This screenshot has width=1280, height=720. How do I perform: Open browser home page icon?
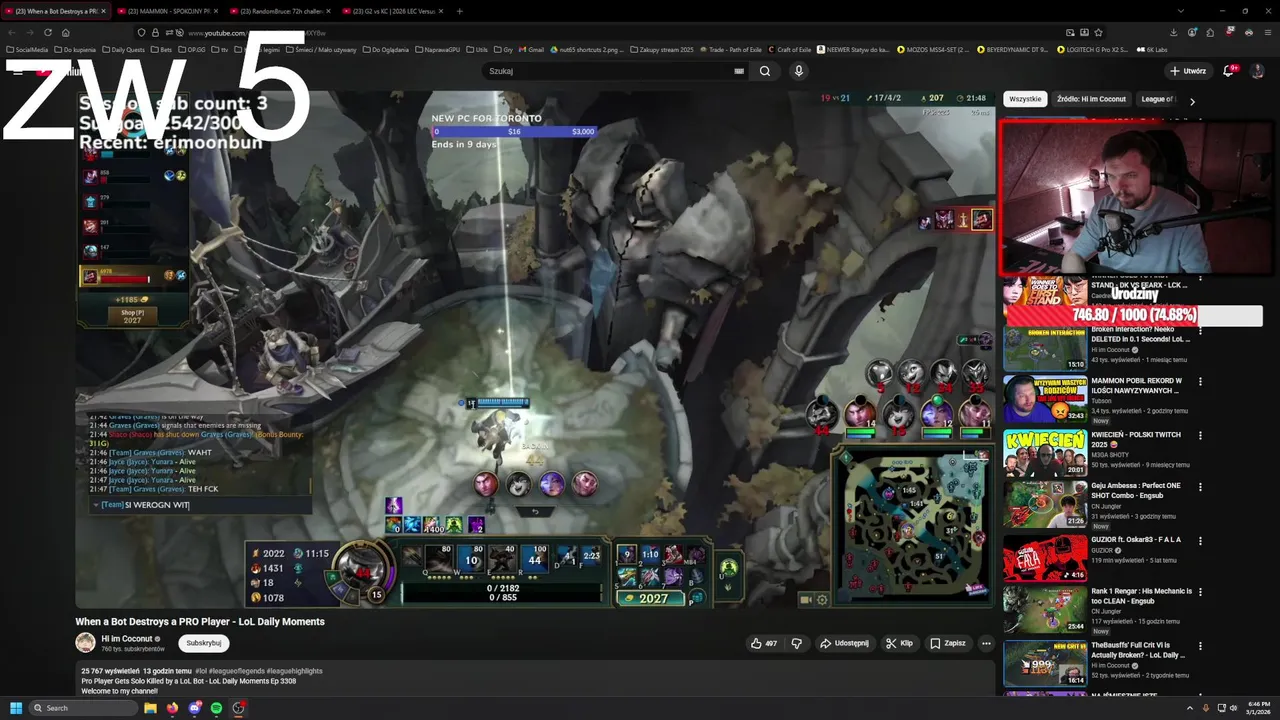point(66,33)
